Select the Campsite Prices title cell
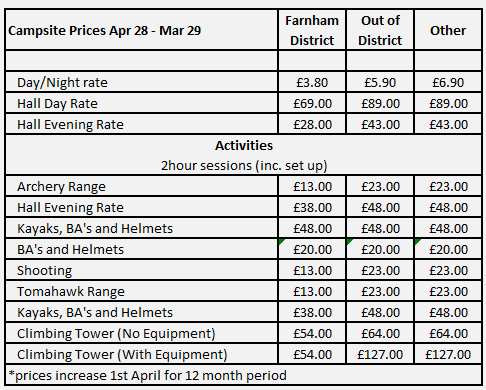 coord(142,30)
